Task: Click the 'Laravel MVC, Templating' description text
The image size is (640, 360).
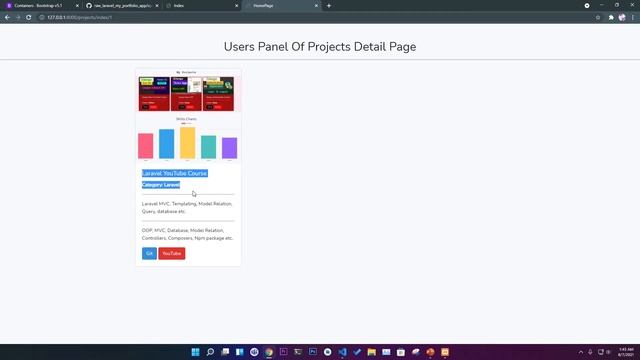Action: [187, 207]
